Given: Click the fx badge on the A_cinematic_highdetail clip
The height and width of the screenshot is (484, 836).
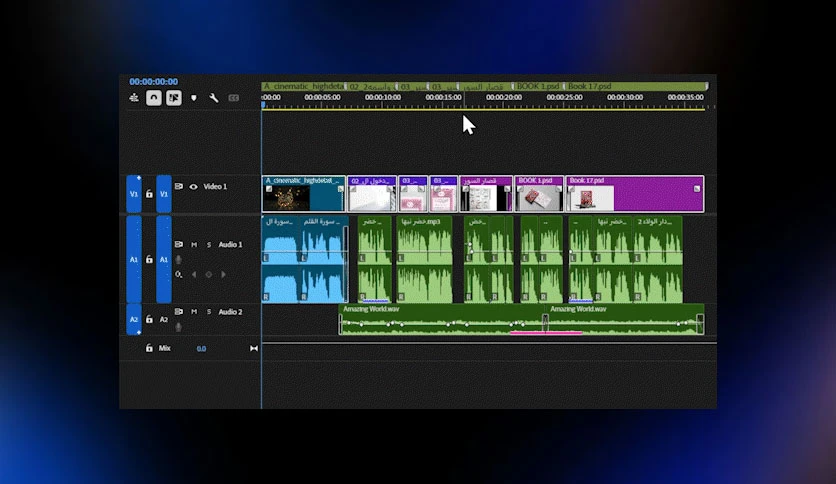Looking at the screenshot, I should point(269,189).
